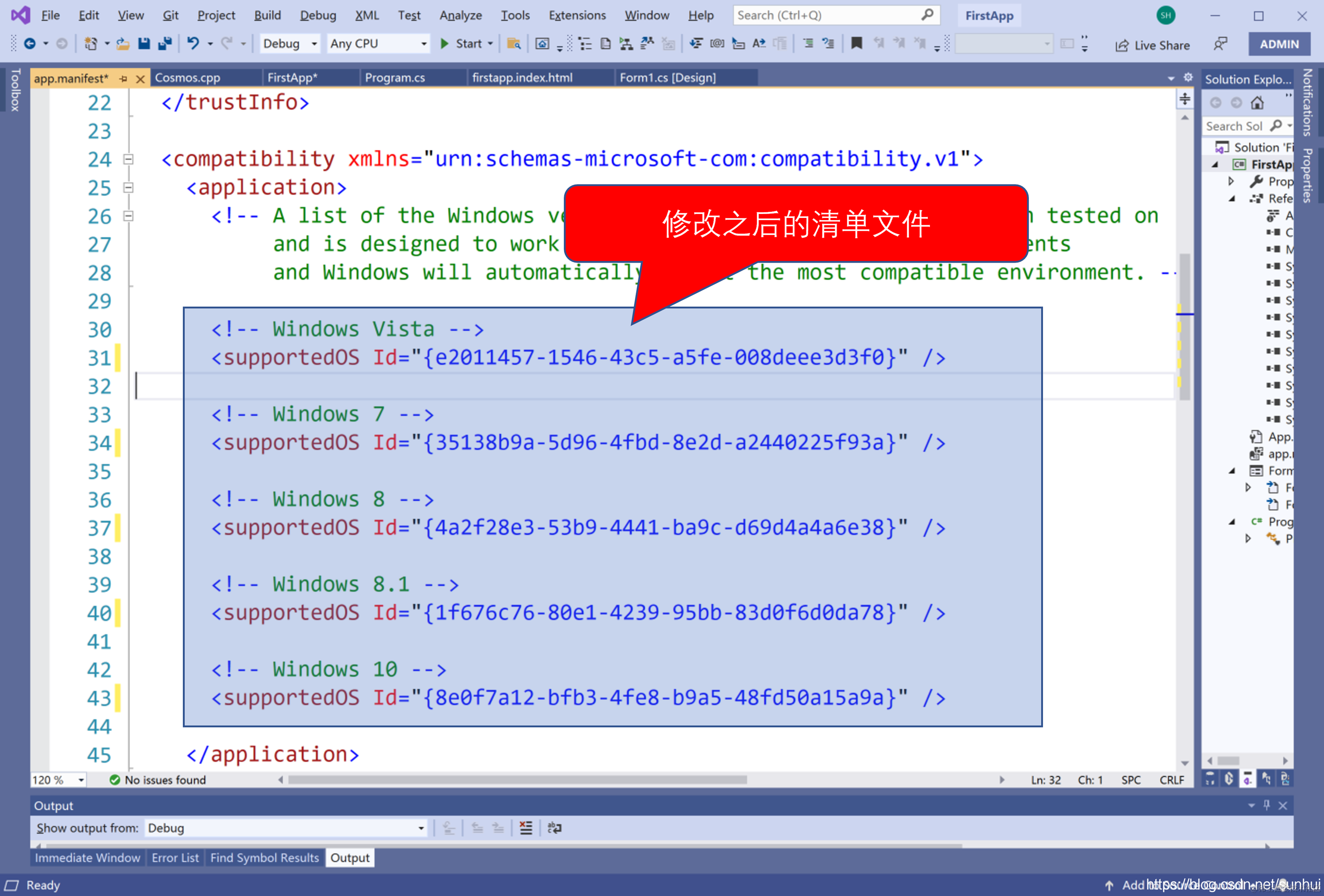Click the Save All toolbar icon
1324x896 pixels.
coord(165,43)
